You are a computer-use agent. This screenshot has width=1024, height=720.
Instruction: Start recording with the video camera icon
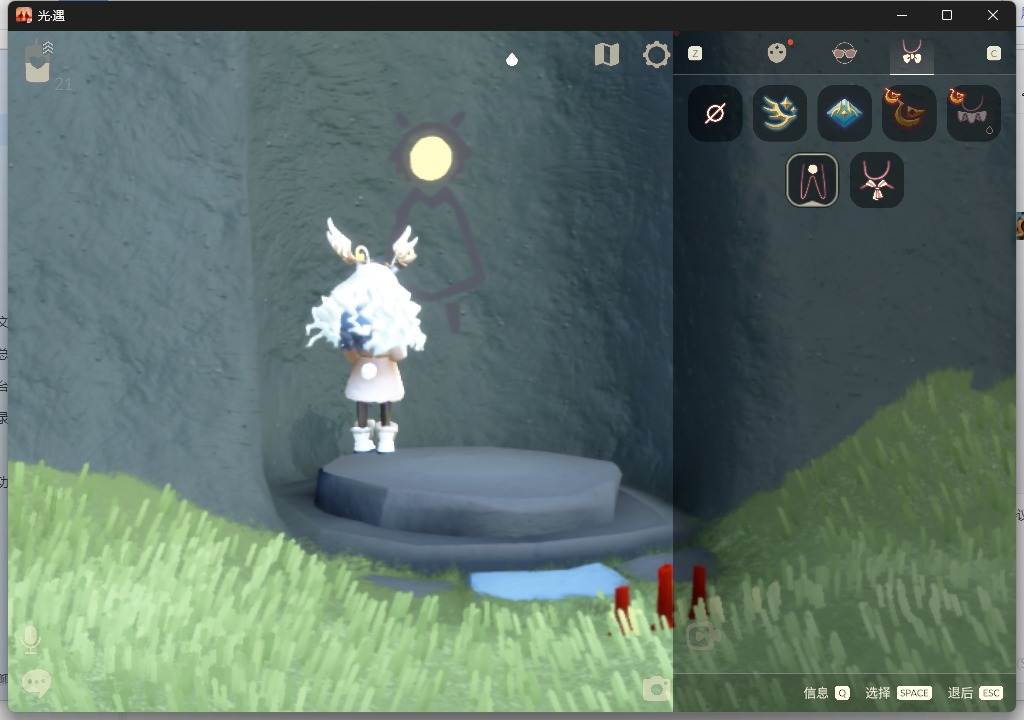(x=703, y=636)
